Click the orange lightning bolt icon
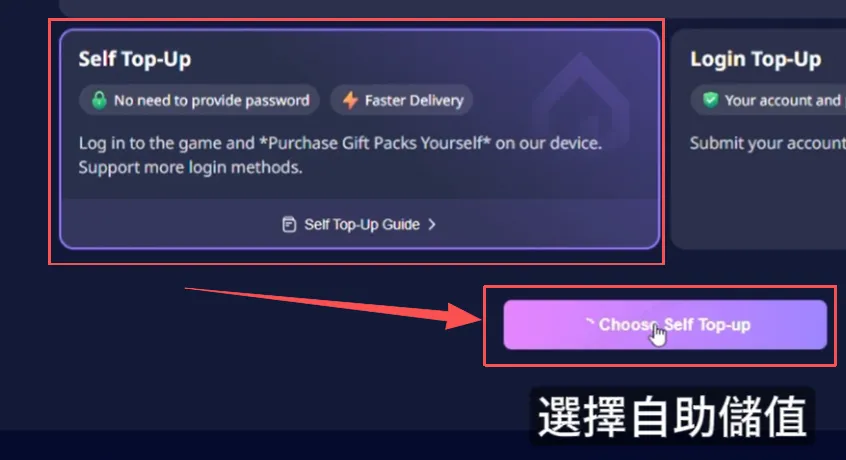 tap(350, 100)
